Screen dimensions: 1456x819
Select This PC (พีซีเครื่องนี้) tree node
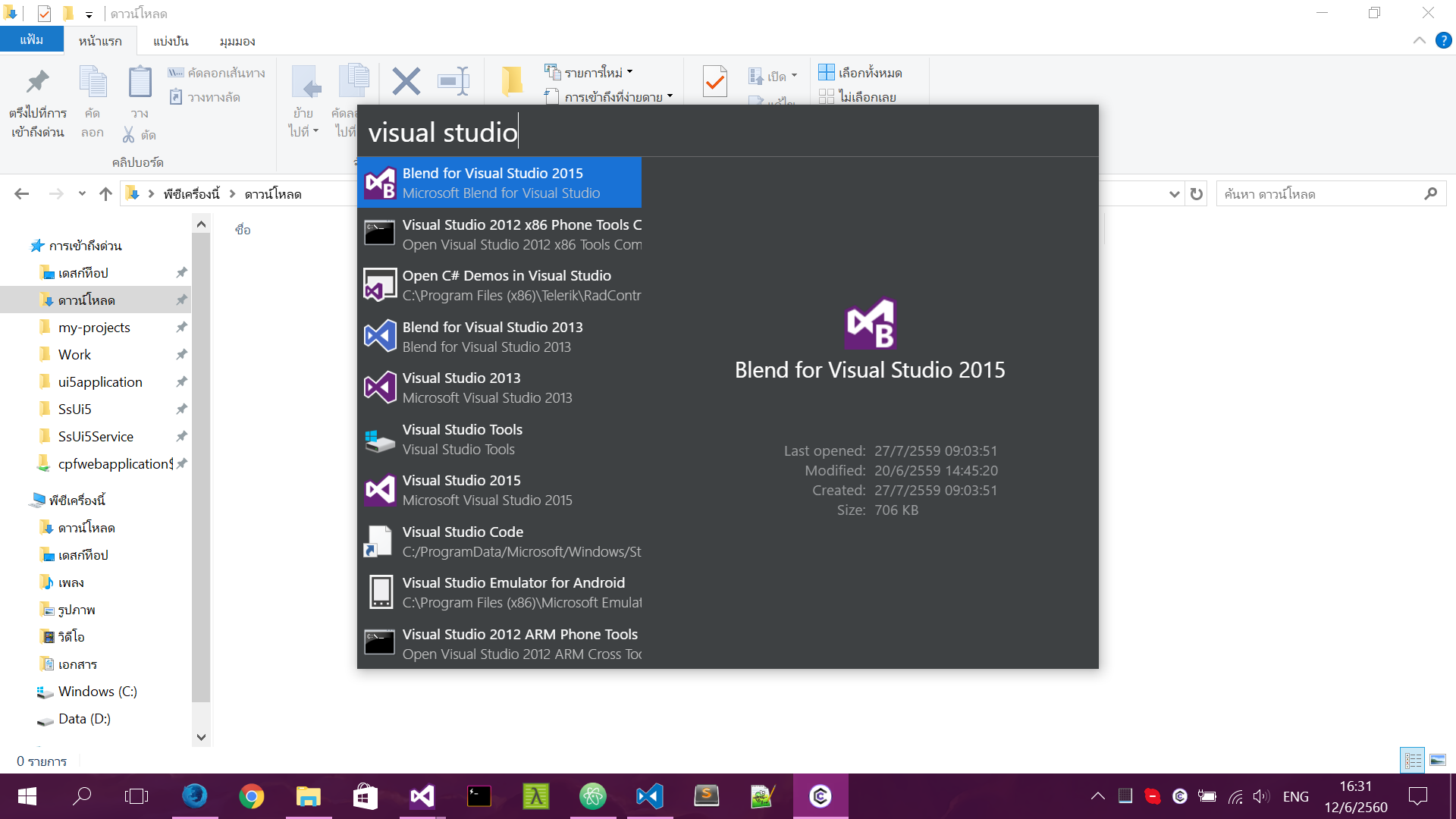tap(77, 500)
